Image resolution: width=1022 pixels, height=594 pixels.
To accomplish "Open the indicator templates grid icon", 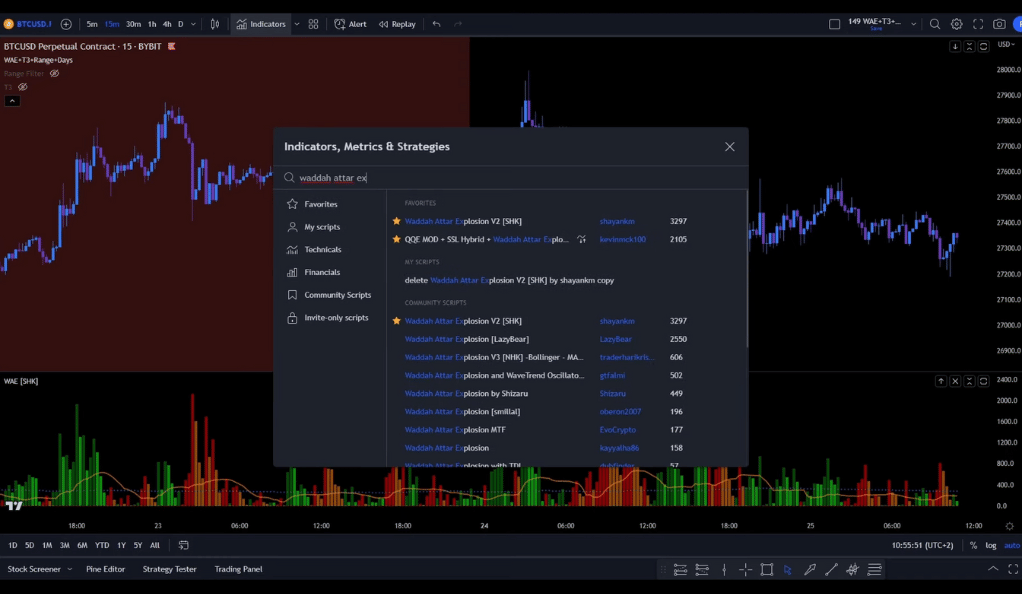I will coord(314,24).
